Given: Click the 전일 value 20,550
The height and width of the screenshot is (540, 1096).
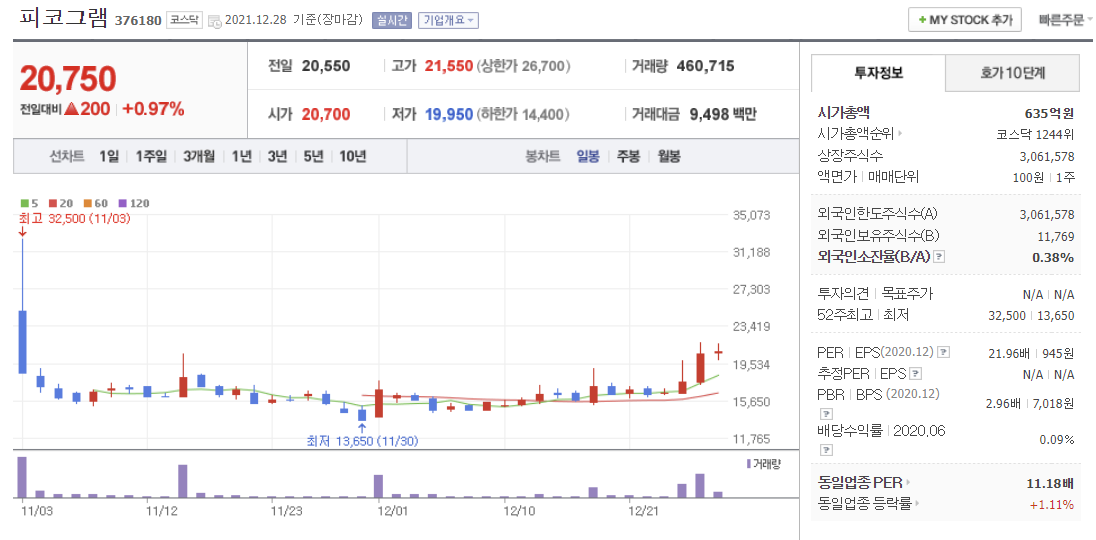Looking at the screenshot, I should [x=326, y=66].
